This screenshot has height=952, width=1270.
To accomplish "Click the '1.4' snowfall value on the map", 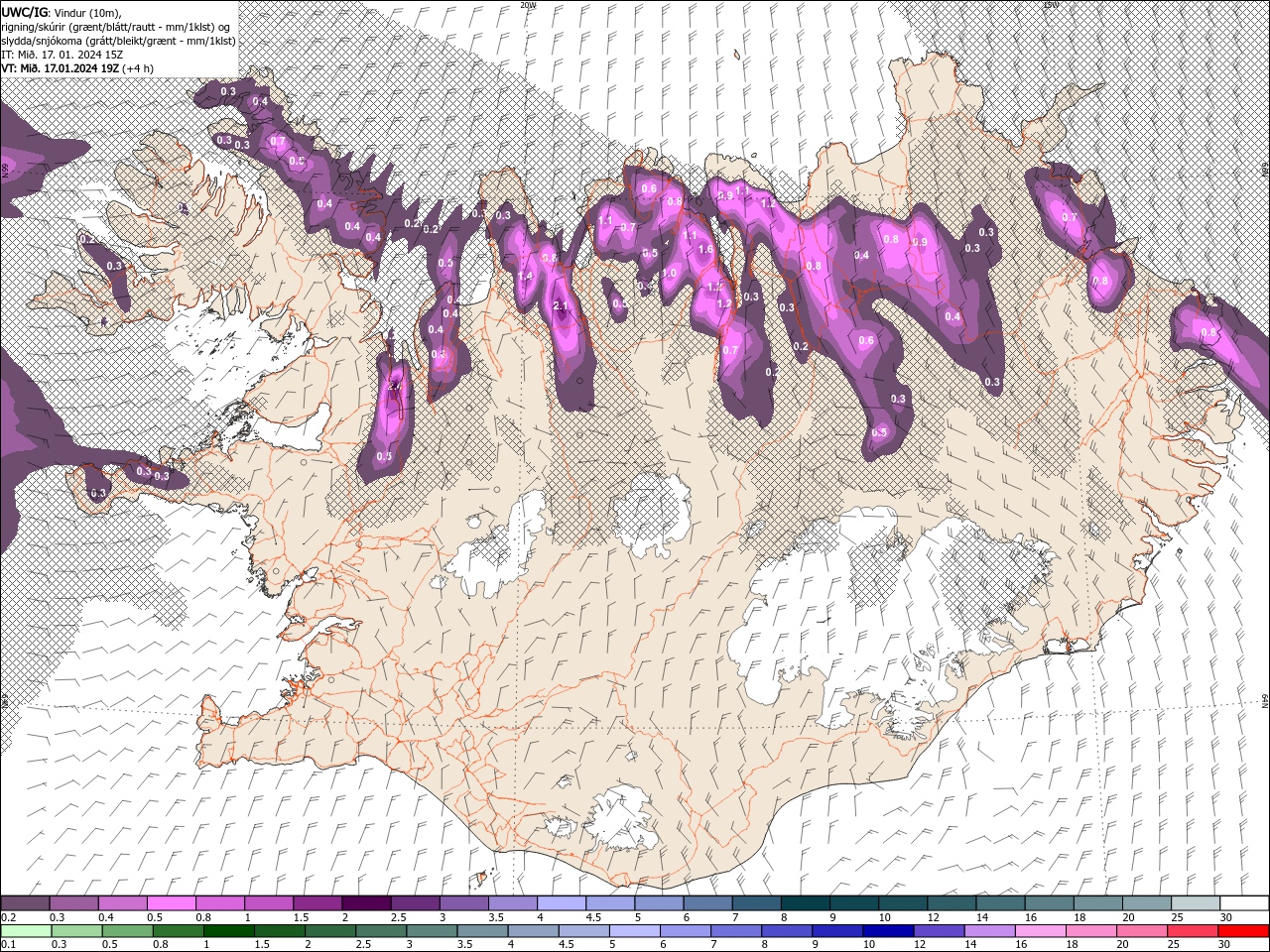I will (526, 276).
